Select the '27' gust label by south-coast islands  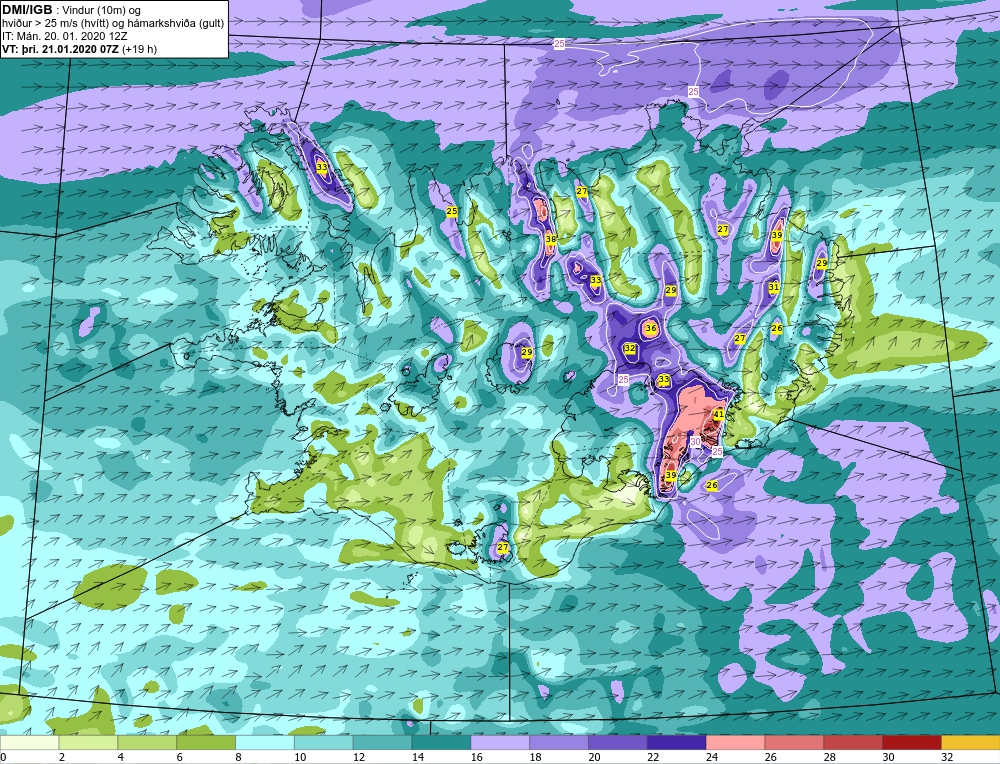503,547
